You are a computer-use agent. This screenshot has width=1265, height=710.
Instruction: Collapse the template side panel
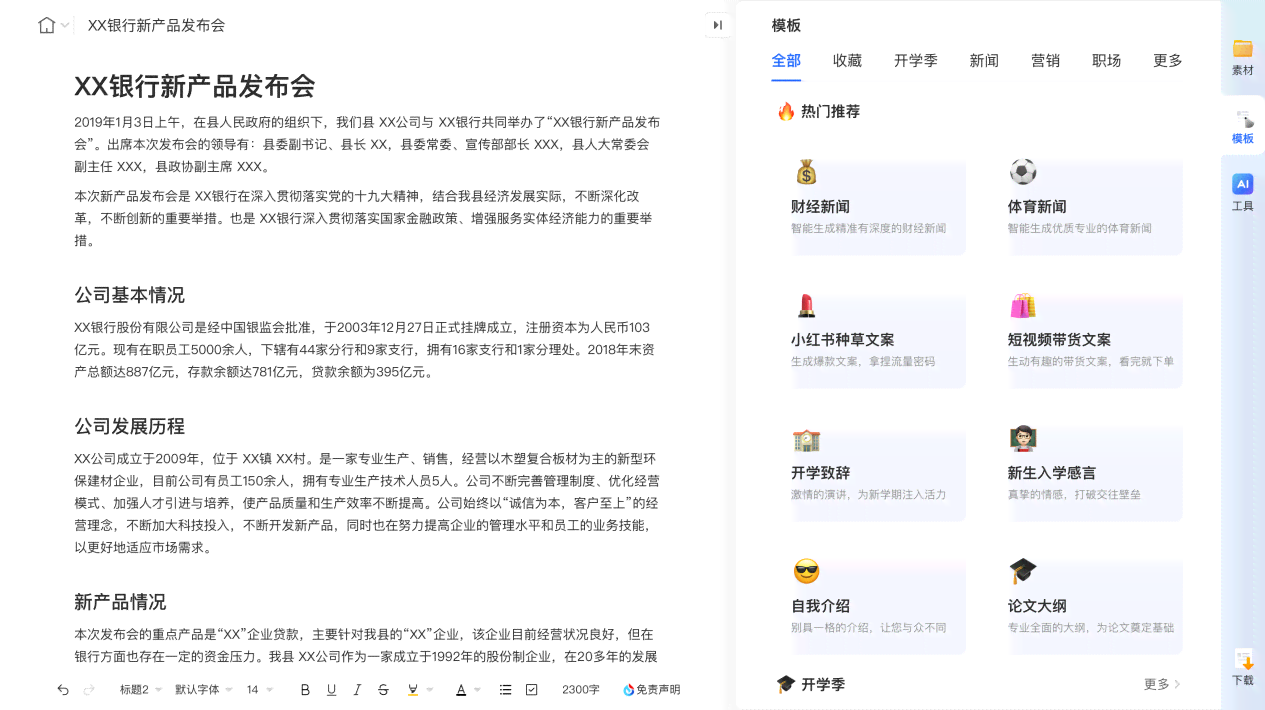click(718, 25)
